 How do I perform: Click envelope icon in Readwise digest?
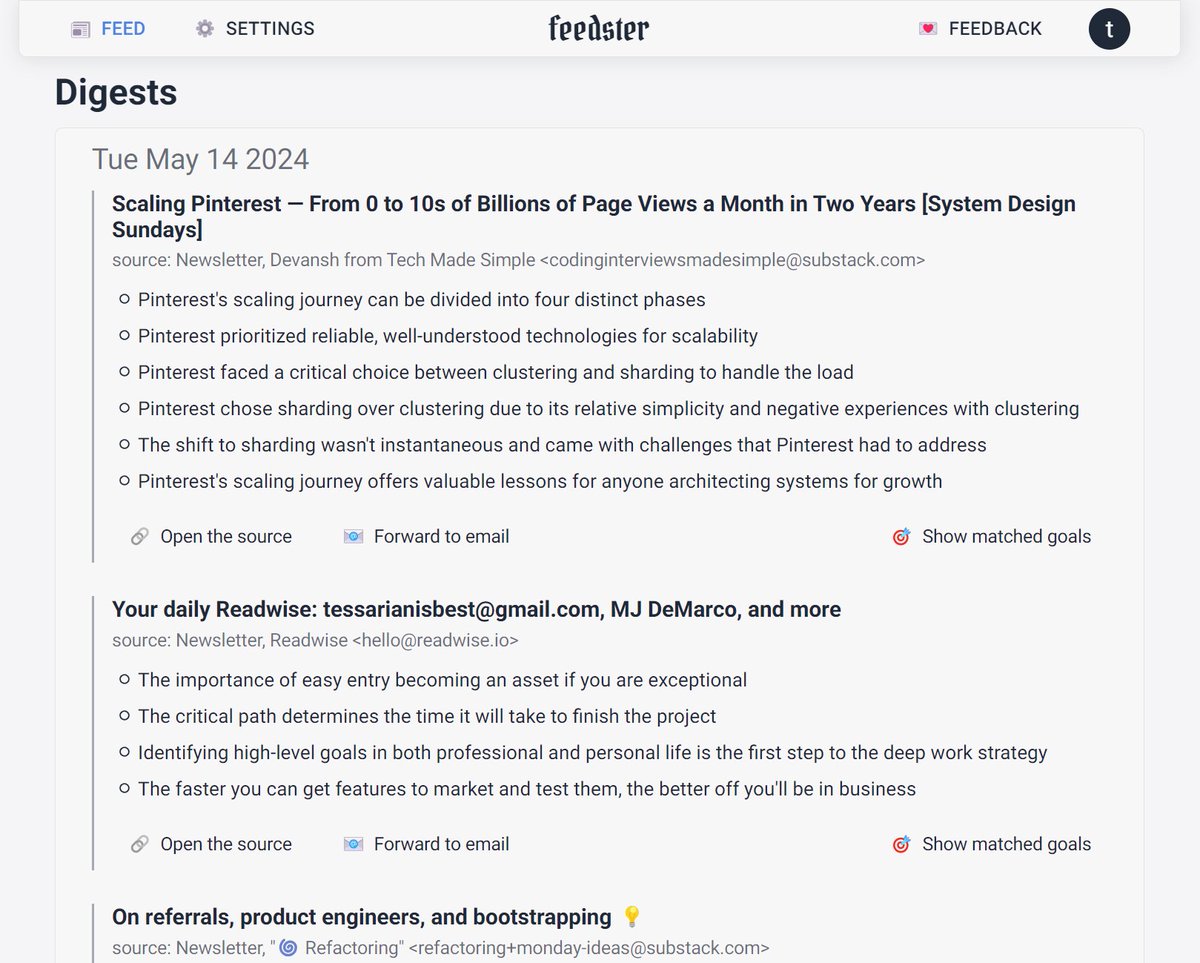click(x=353, y=845)
